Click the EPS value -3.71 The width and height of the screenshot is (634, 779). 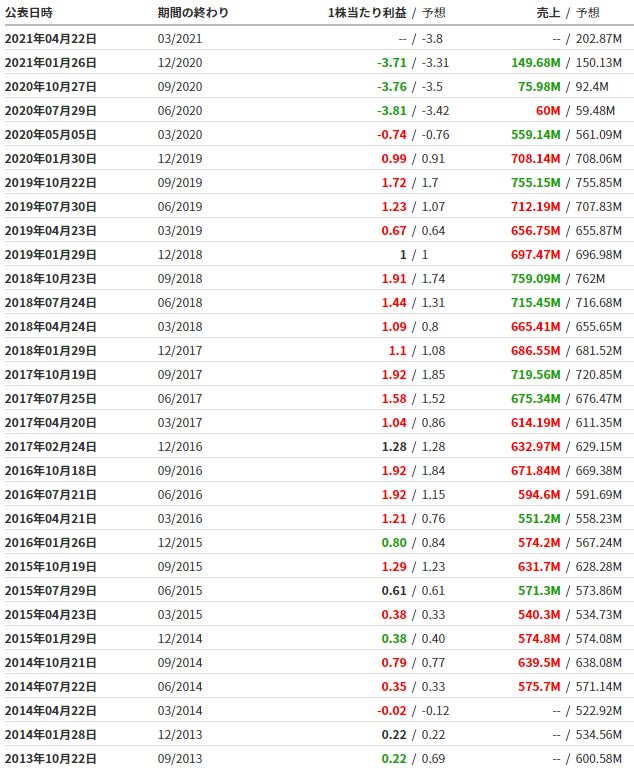[392, 63]
